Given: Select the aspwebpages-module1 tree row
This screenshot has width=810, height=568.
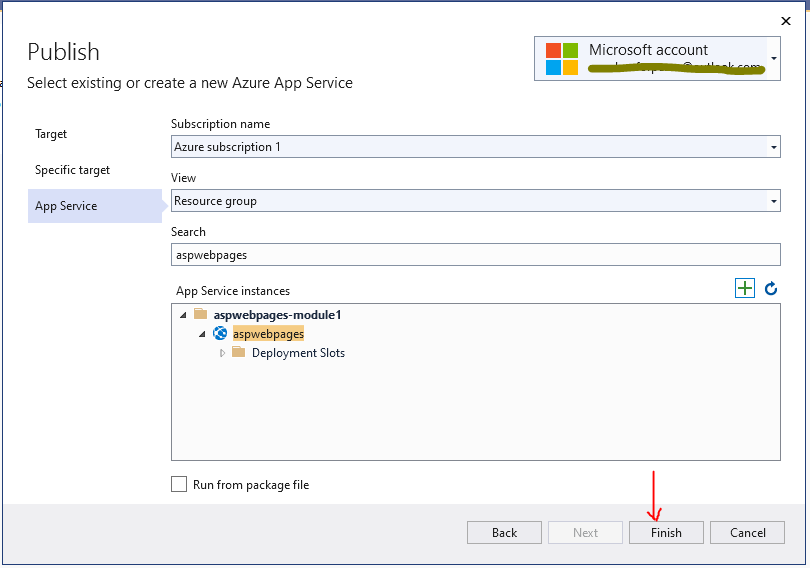Looking at the screenshot, I should [x=277, y=314].
